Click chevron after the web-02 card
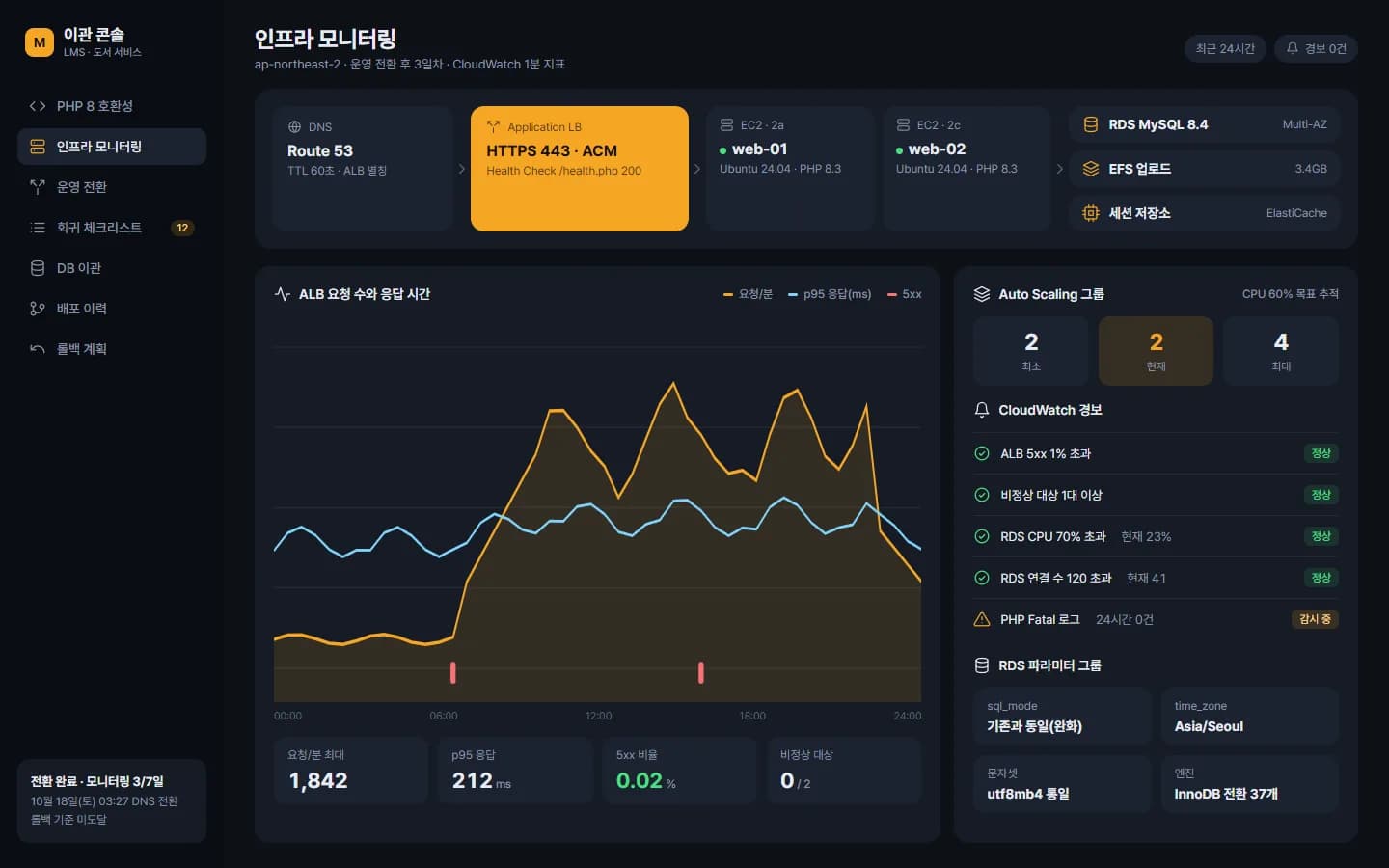1389x868 pixels. pos(1060,169)
